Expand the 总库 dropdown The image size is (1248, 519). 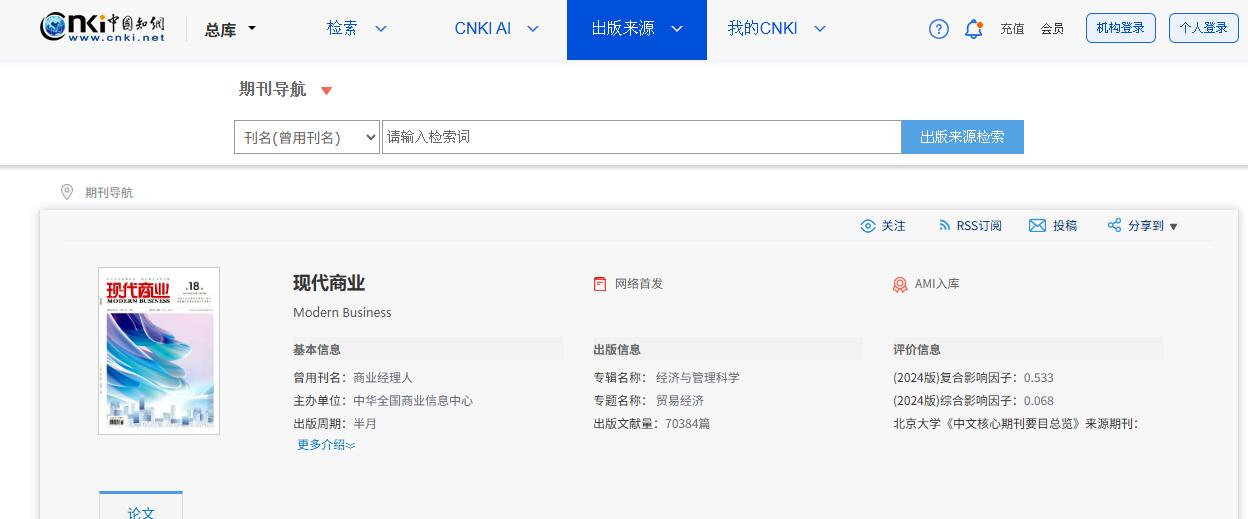[x=231, y=29]
